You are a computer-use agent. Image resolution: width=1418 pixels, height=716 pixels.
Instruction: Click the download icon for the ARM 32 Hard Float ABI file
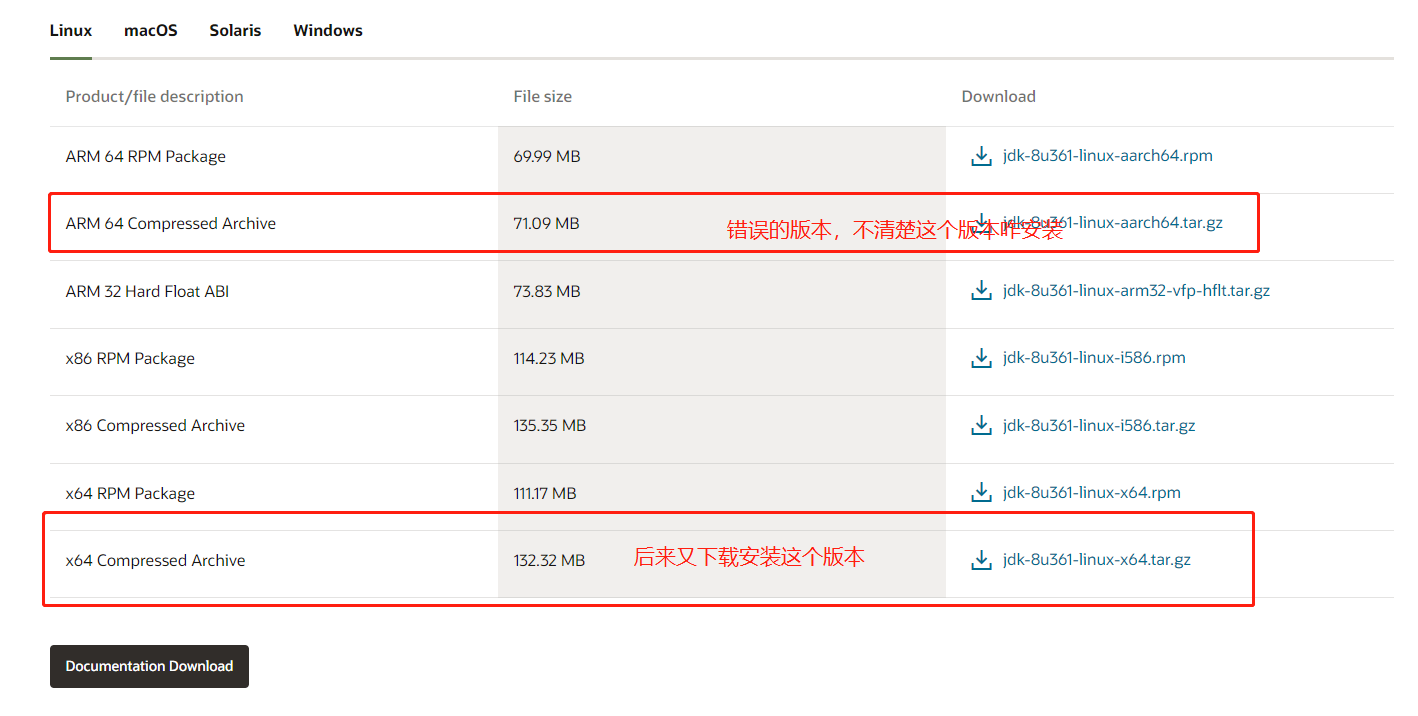[981, 290]
